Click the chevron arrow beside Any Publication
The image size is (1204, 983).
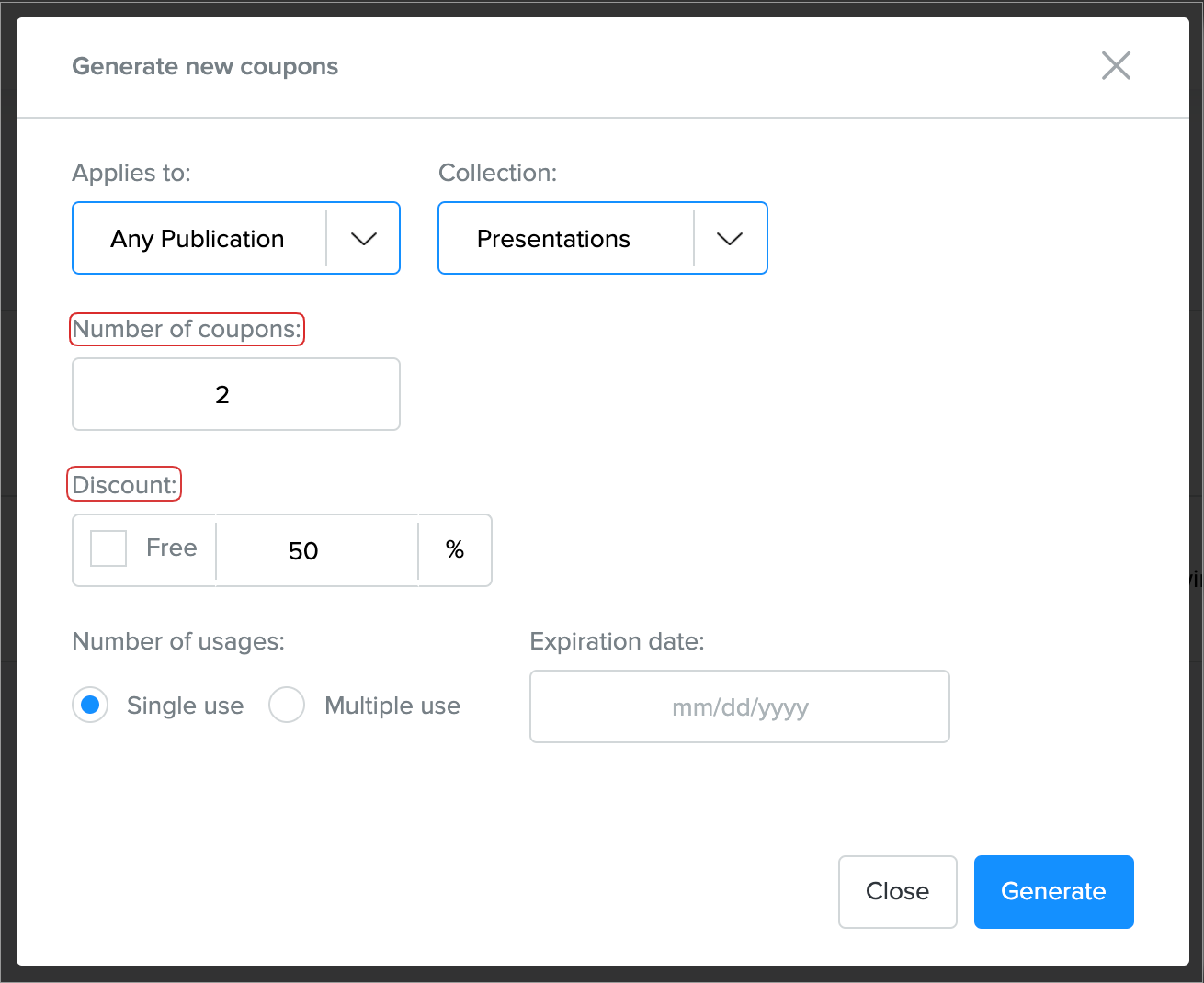tap(364, 239)
